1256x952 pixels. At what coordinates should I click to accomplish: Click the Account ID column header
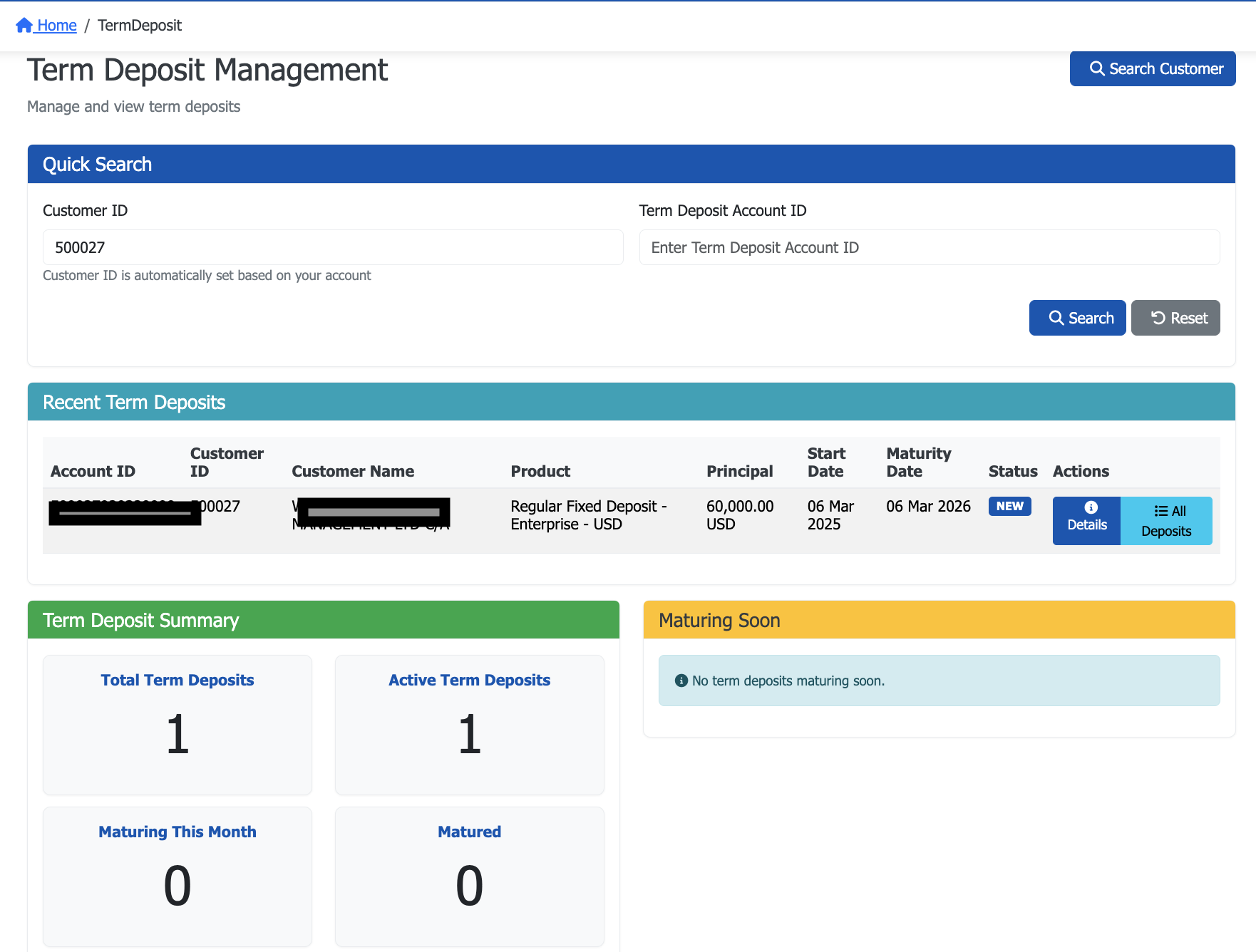[93, 471]
